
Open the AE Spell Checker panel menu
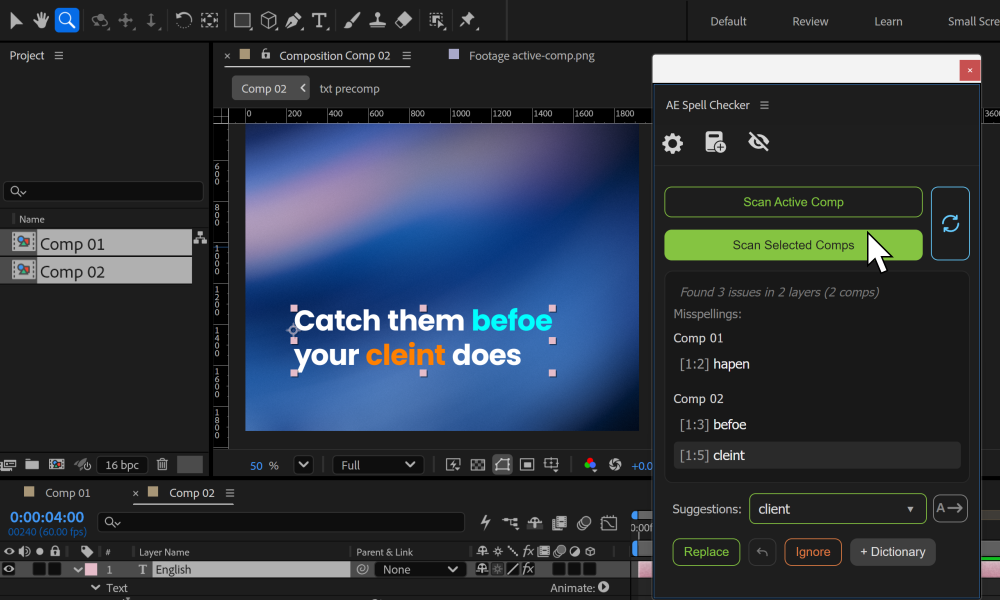click(x=764, y=105)
